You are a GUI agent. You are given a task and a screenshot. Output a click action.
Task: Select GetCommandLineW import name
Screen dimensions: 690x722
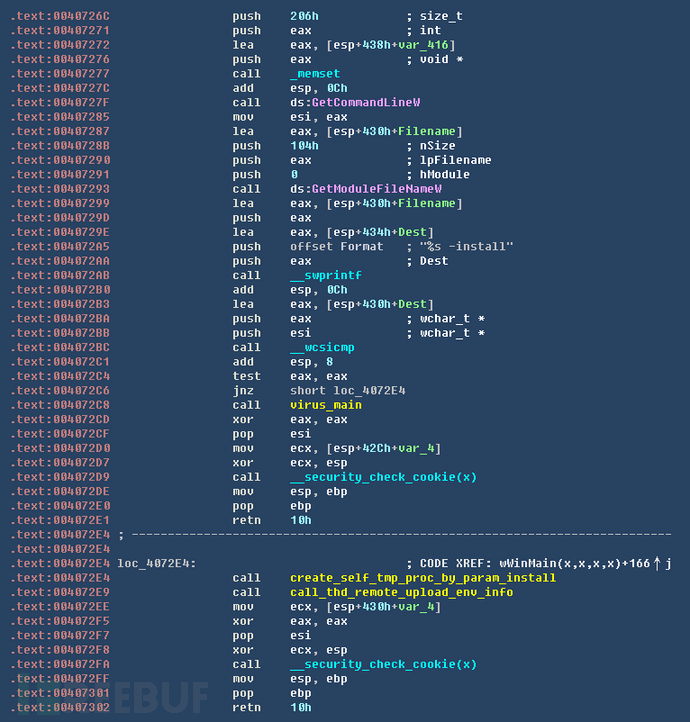click(x=366, y=102)
